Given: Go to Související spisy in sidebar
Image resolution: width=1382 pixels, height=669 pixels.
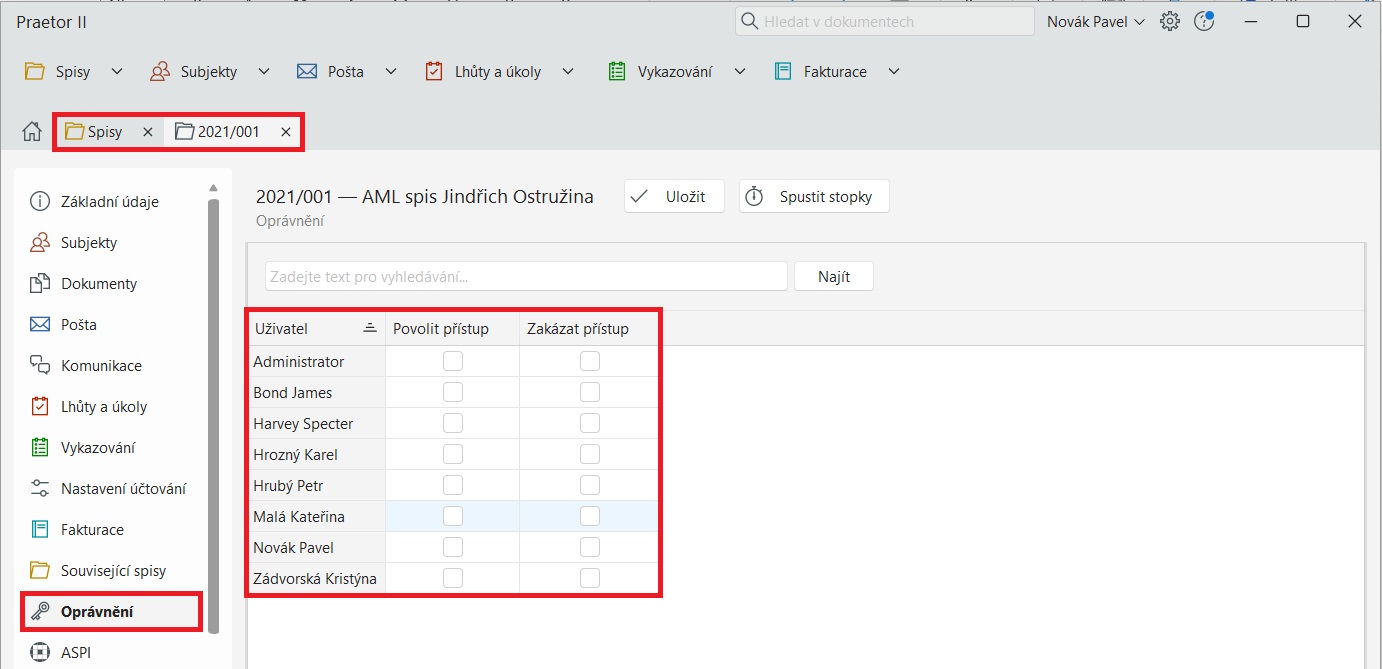Looking at the screenshot, I should (x=112, y=571).
